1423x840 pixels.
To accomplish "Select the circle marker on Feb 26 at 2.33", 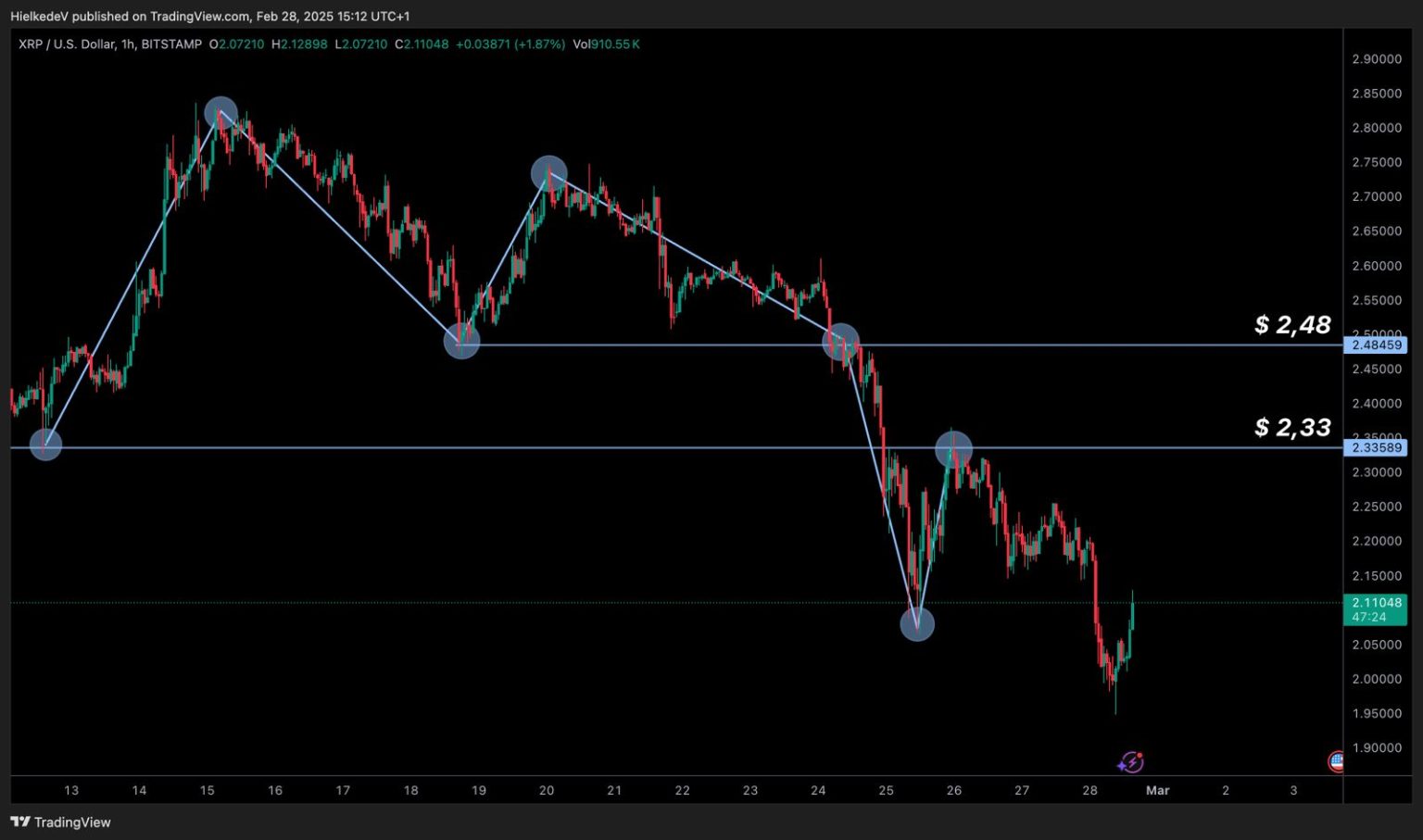I will pyautogui.click(x=953, y=449).
